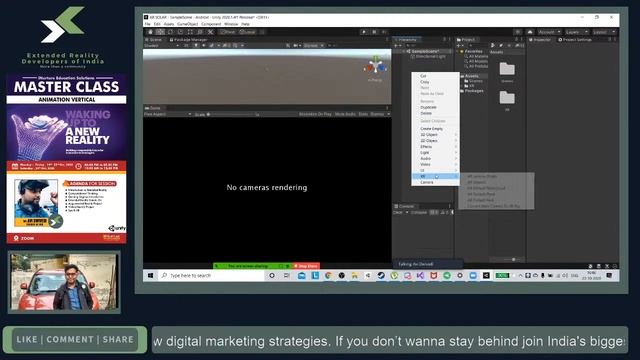This screenshot has width=640, height=360.
Task: Open the Windows Start menu
Action: (x=150, y=276)
